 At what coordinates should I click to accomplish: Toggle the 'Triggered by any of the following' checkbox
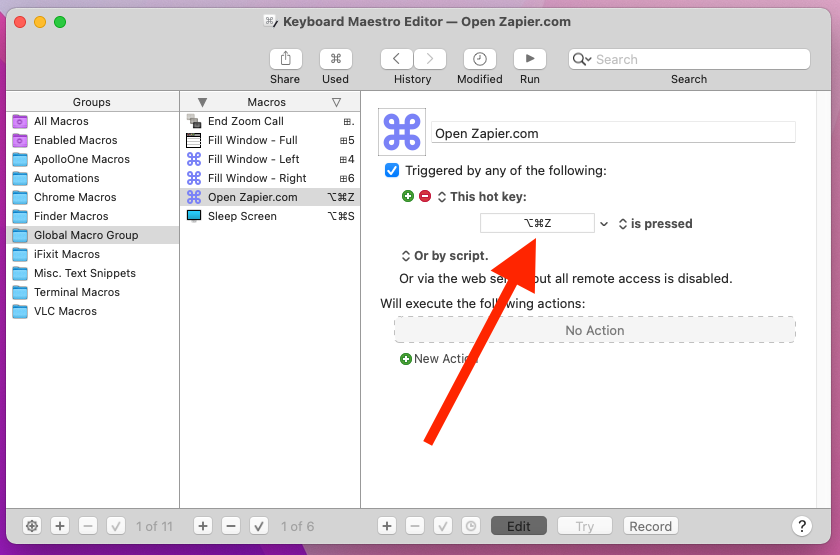[x=392, y=170]
